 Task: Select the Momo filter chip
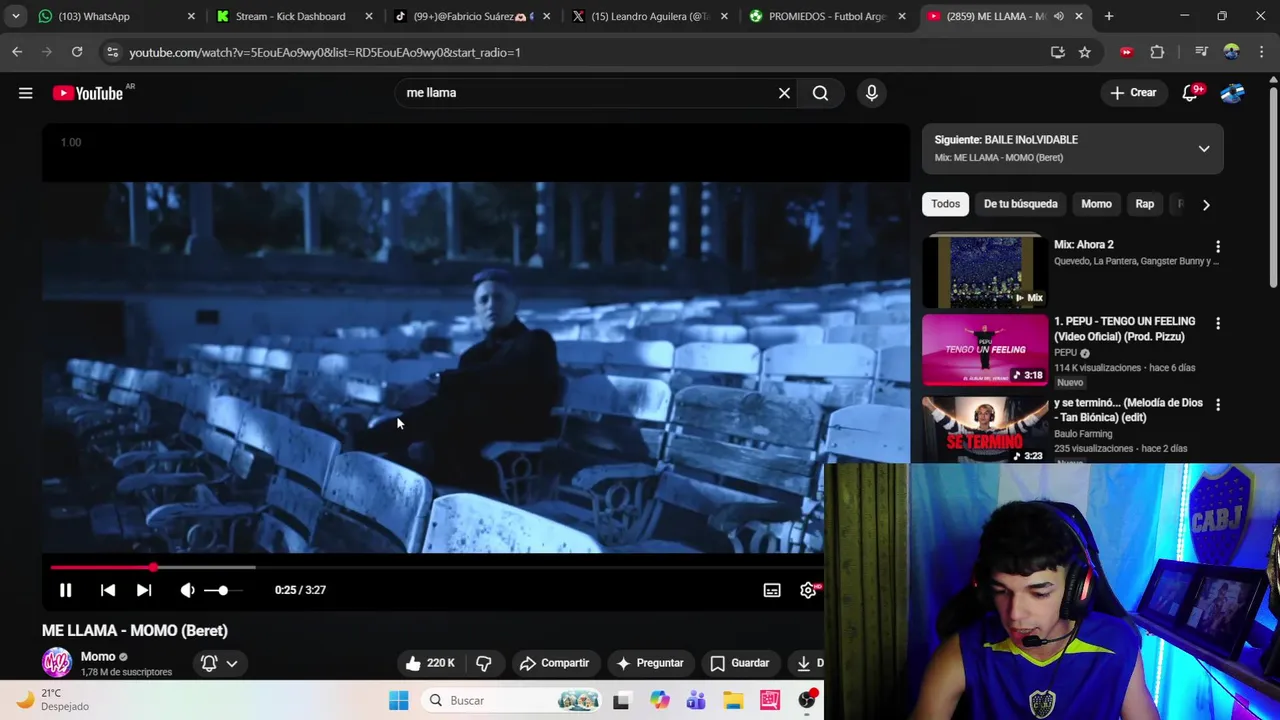(1096, 204)
